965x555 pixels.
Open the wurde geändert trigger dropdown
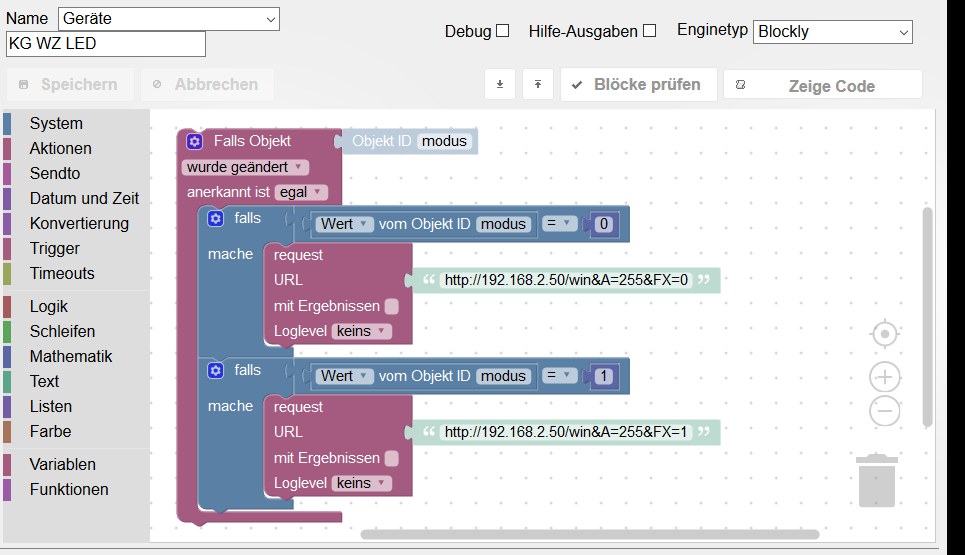coord(245,167)
